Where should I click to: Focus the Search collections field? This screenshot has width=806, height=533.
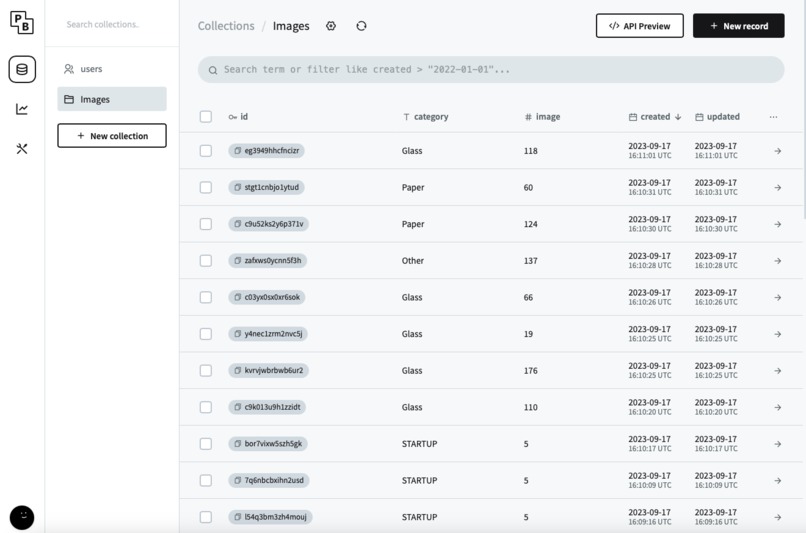click(112, 24)
